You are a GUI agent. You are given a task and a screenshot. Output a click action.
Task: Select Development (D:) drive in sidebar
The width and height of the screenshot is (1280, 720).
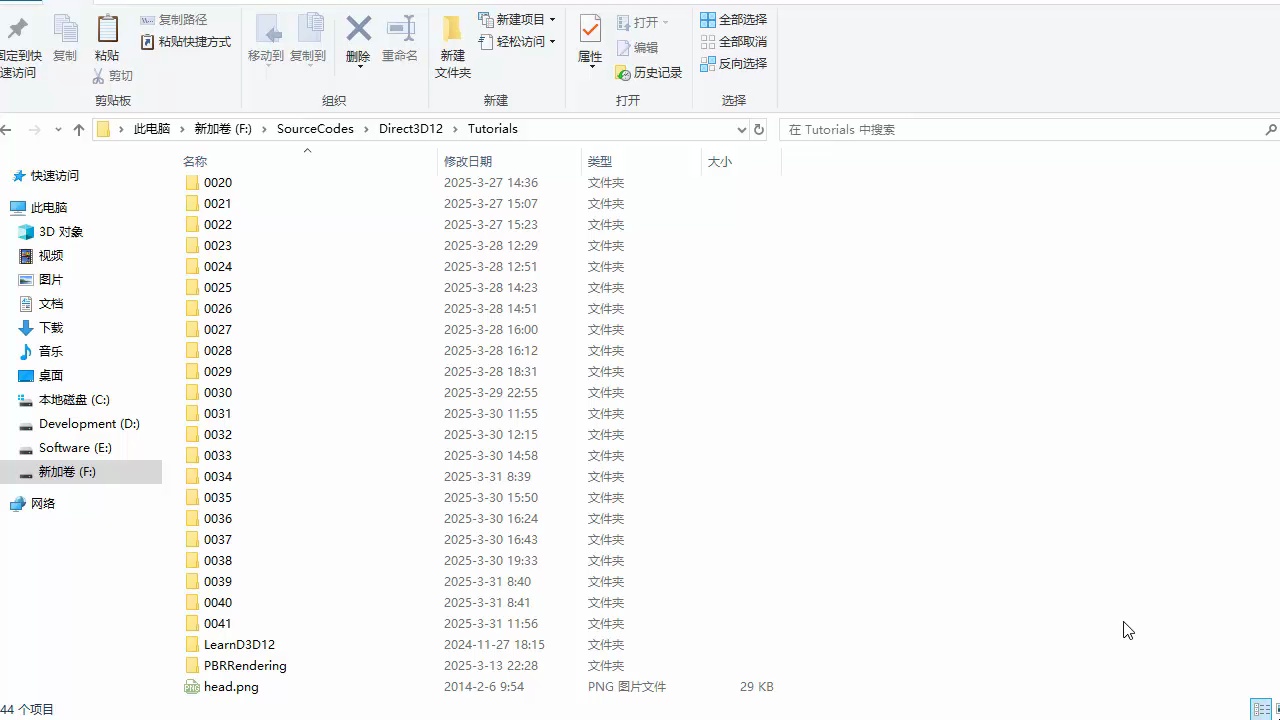pos(89,424)
